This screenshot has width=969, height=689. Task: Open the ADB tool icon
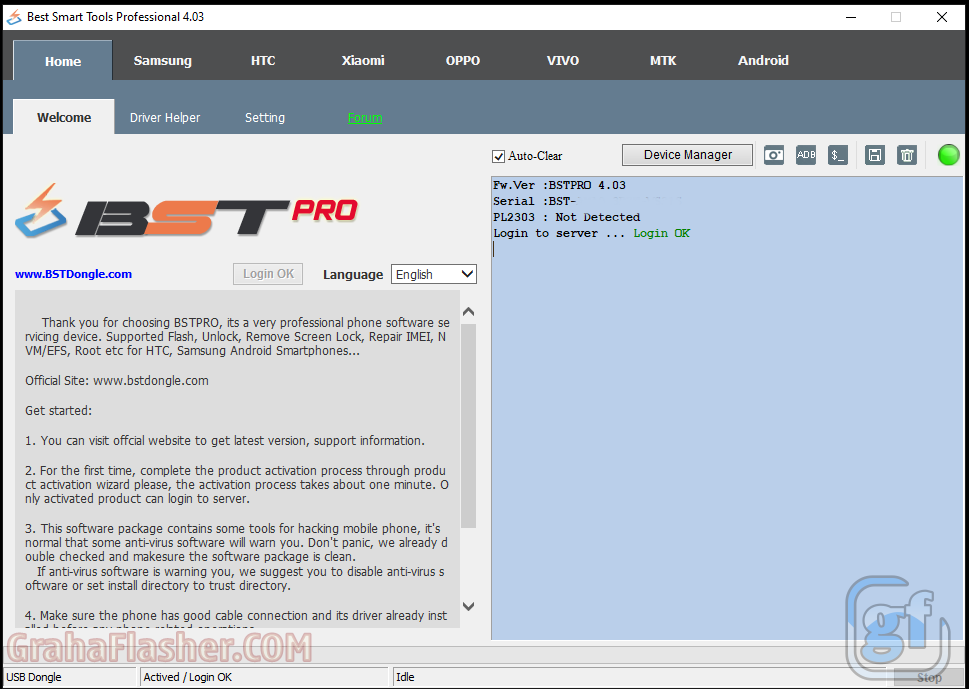(x=806, y=155)
